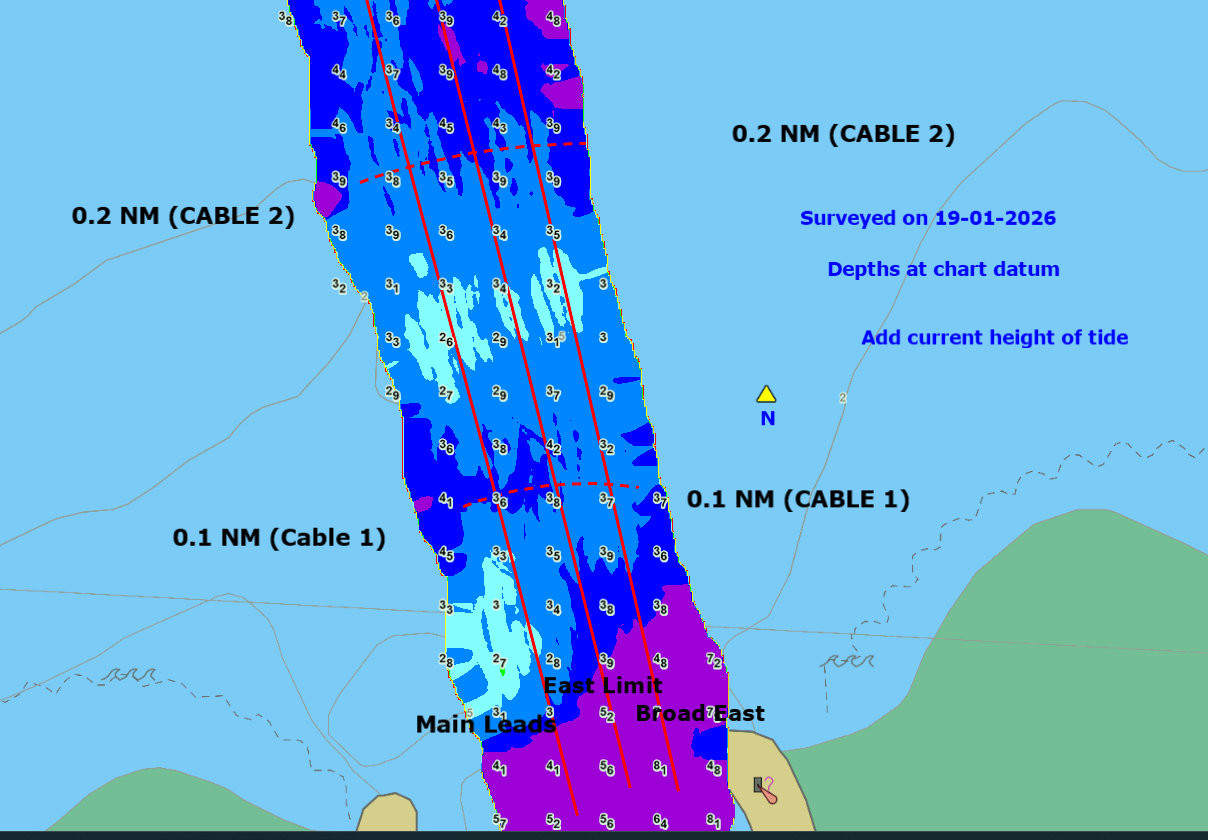
Task: Click the "Surveyed on 19-01-2026" note
Action: 927,218
